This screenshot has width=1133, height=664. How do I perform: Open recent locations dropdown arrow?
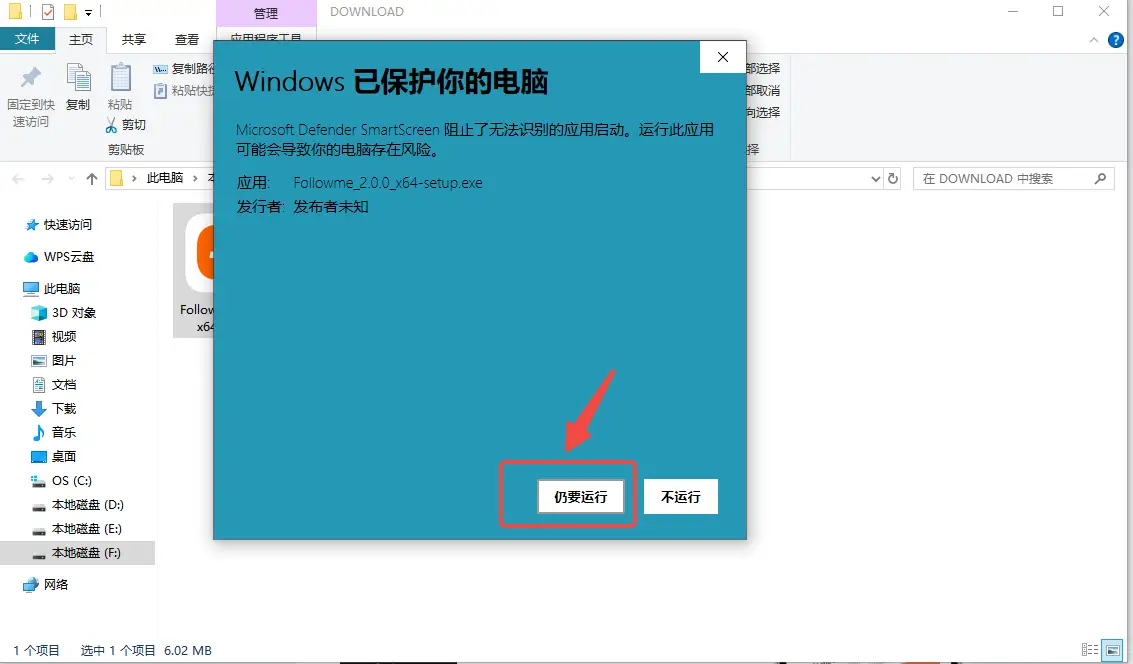coord(71,179)
